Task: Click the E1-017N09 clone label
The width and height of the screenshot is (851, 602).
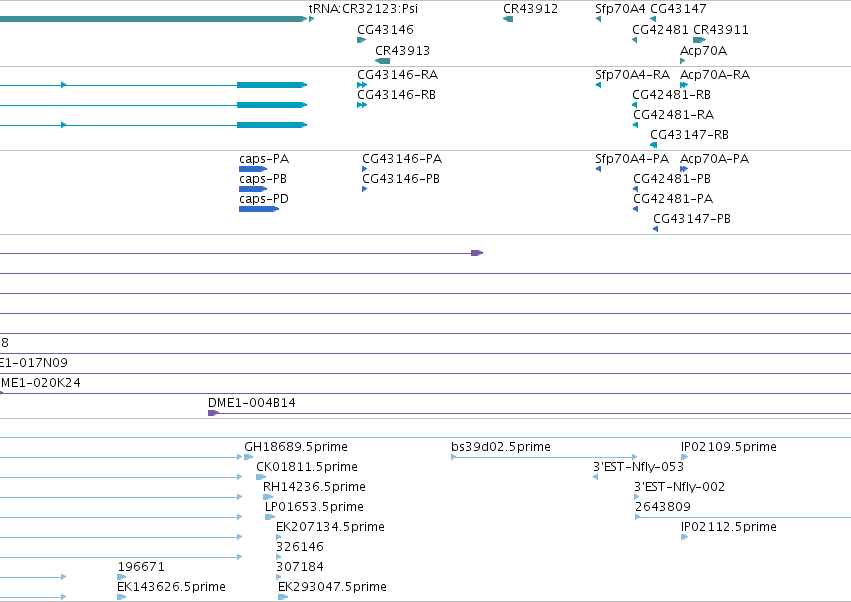Action: click(x=34, y=363)
